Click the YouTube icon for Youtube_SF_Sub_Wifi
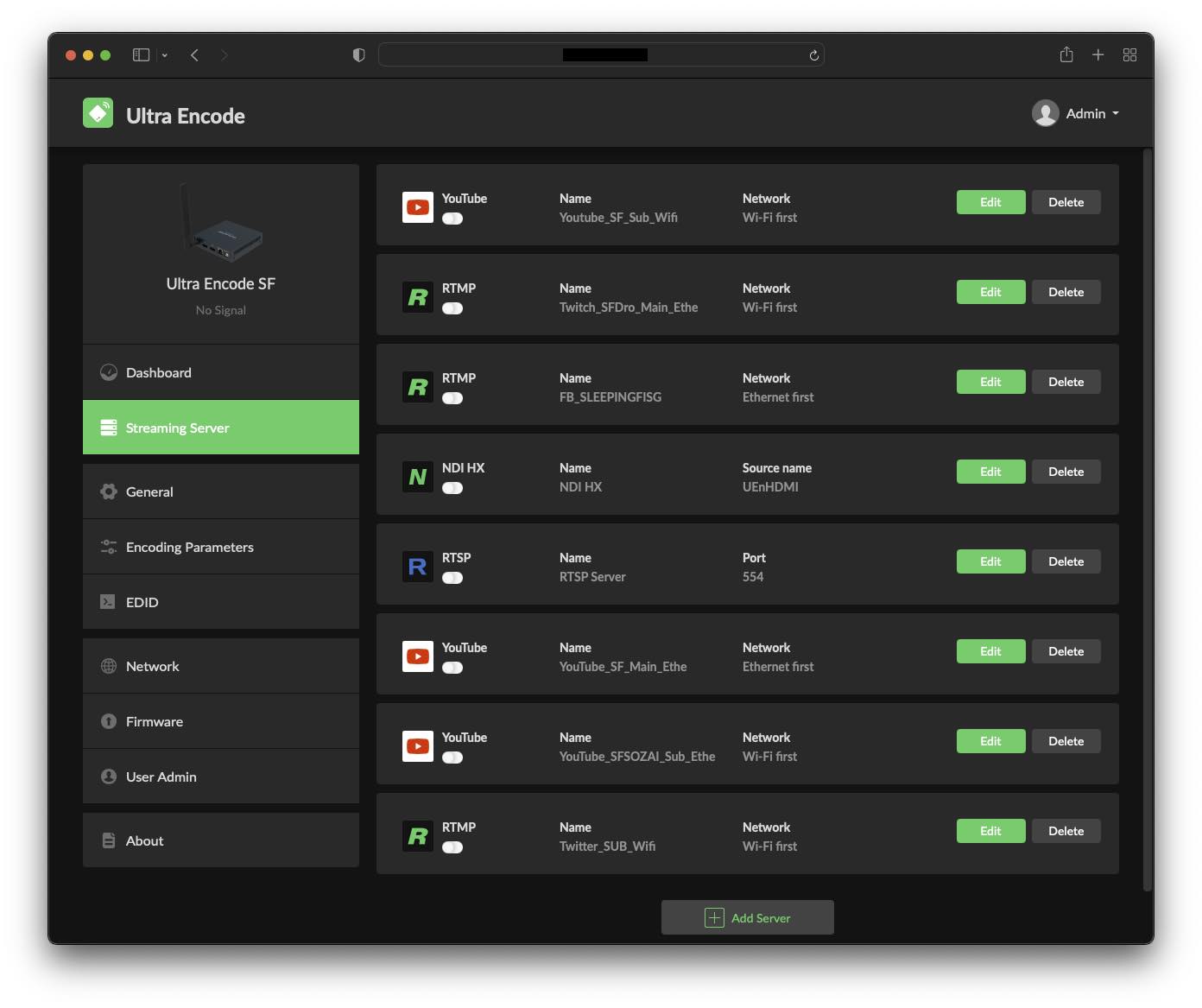The height and width of the screenshot is (1008, 1202). coord(418,207)
